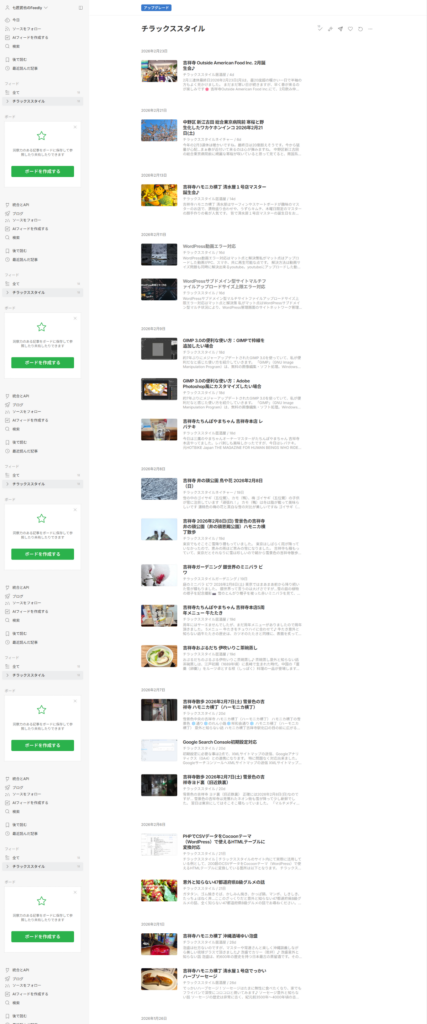
Task: Open article 吉祥寺 Outside American Food Inc. 2月誕生会
Action: click(x=224, y=65)
